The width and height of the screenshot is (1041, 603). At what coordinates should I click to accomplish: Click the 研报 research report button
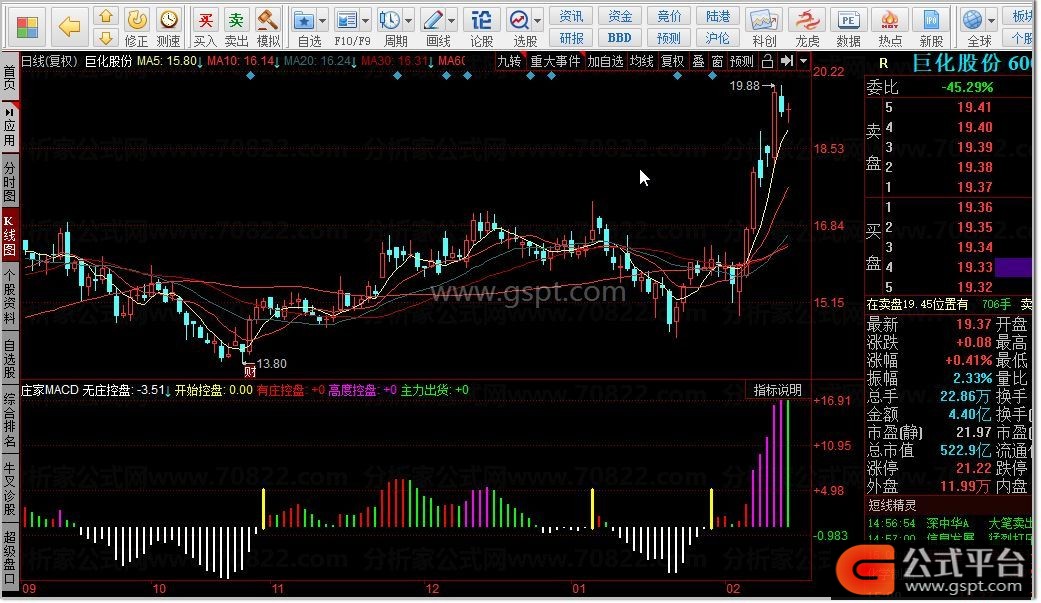click(x=571, y=39)
